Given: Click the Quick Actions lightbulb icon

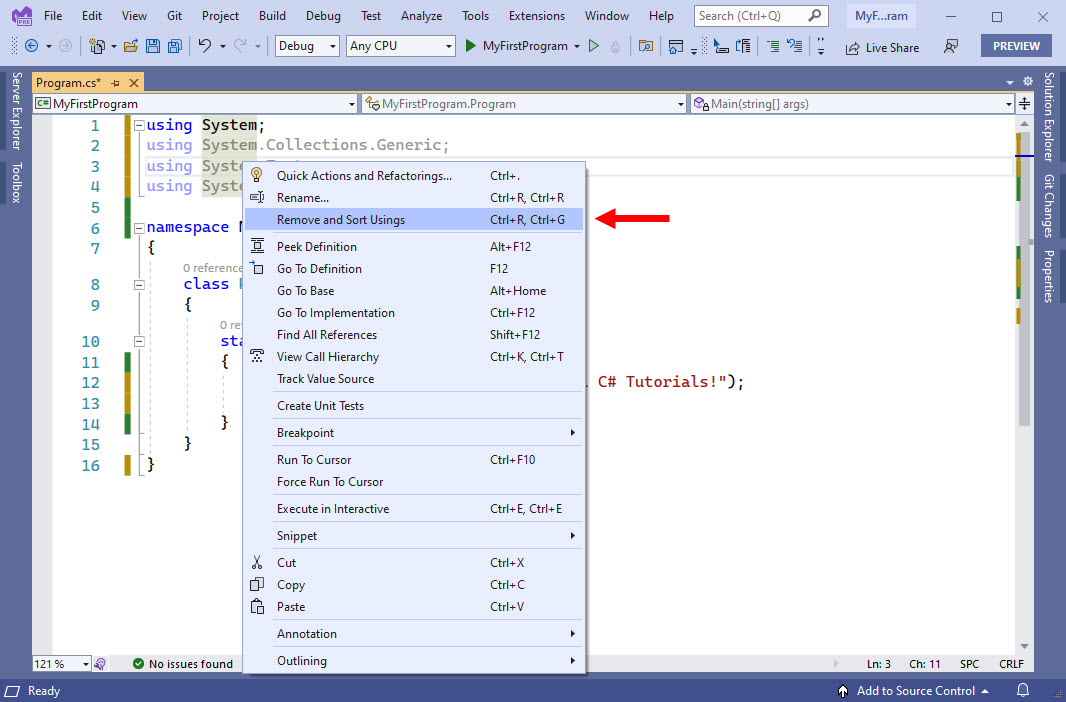Looking at the screenshot, I should coord(258,175).
